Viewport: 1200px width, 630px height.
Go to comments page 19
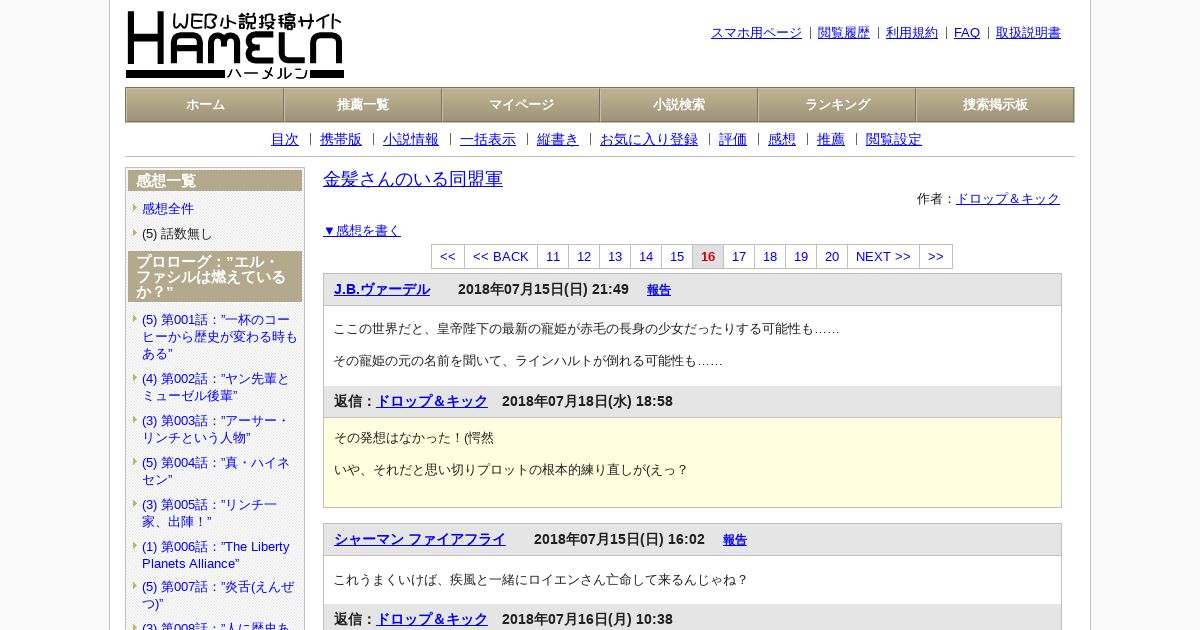pyautogui.click(x=801, y=257)
